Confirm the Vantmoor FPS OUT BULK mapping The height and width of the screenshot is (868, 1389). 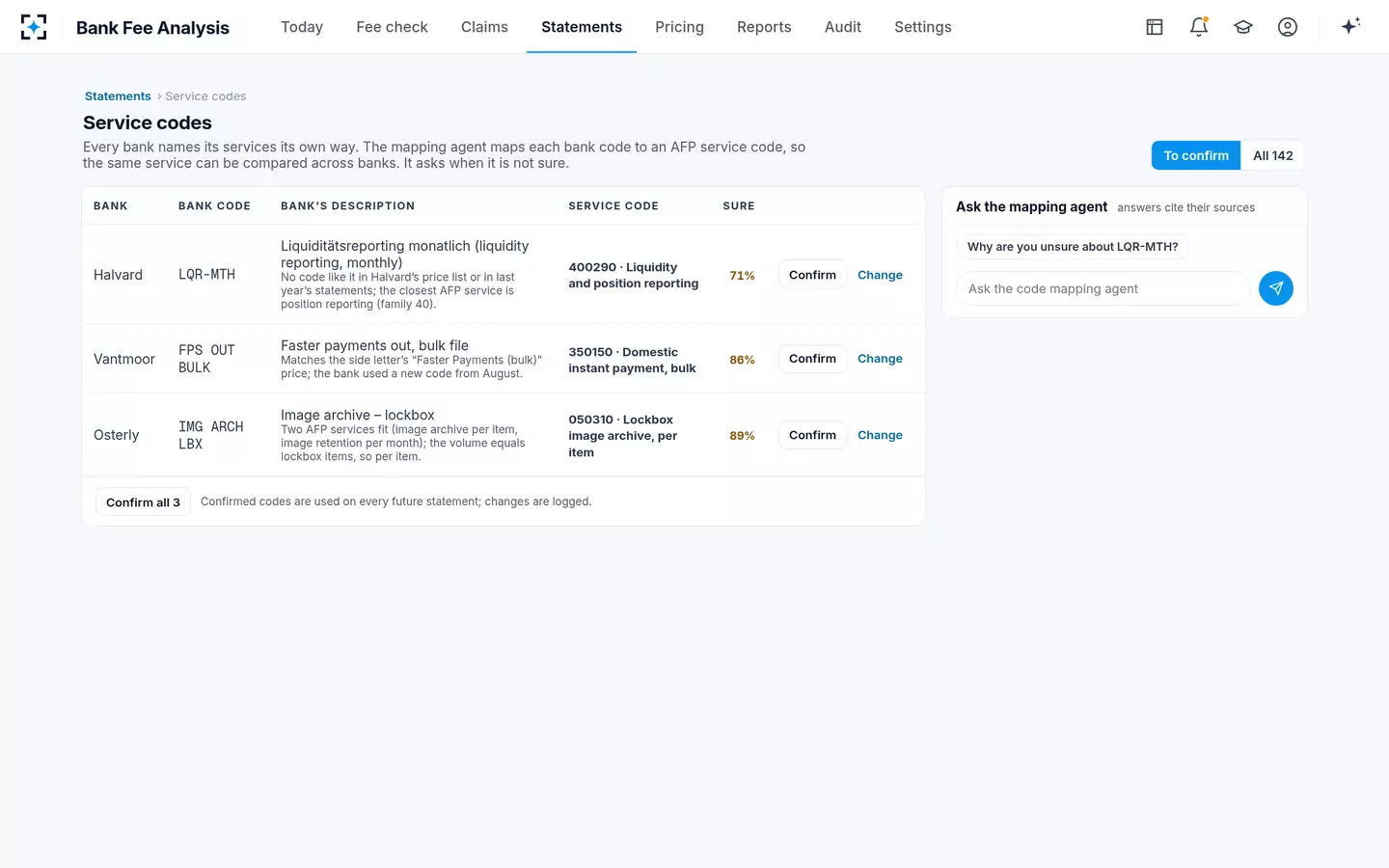point(812,359)
